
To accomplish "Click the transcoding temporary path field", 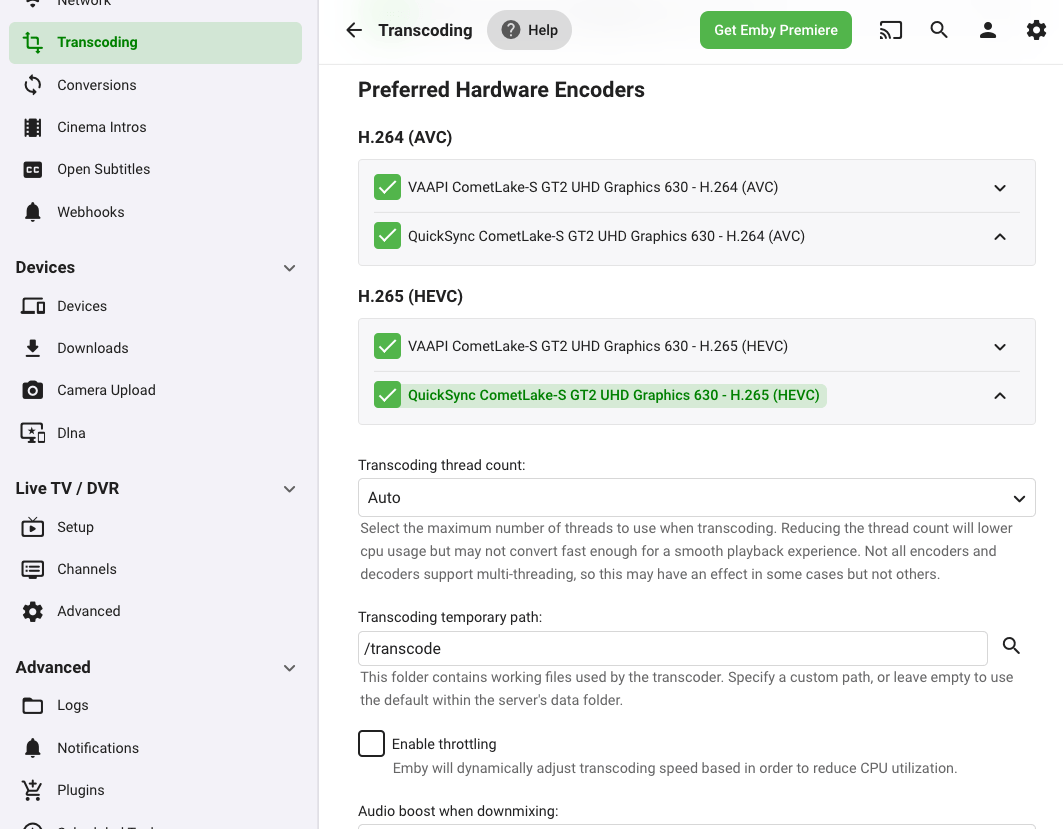I will (672, 648).
